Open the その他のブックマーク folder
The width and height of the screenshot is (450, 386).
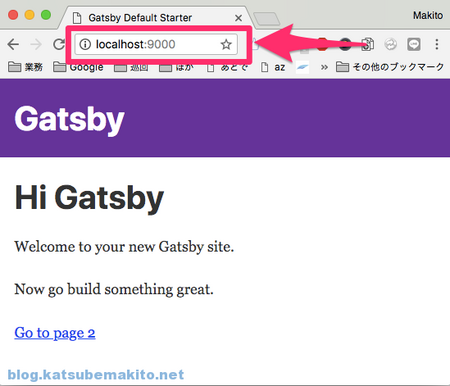click(390, 67)
